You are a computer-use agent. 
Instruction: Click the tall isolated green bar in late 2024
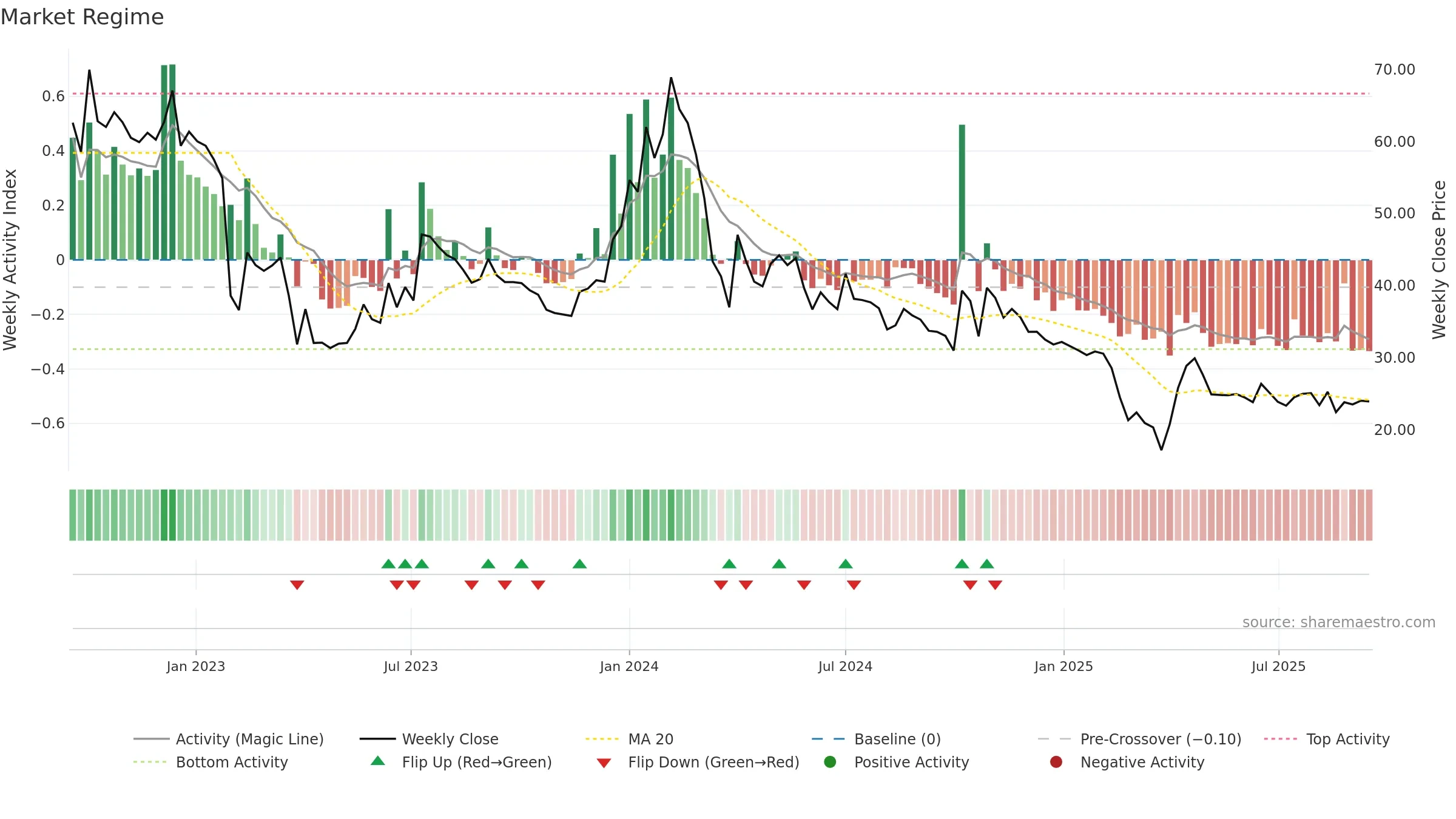pos(962,192)
